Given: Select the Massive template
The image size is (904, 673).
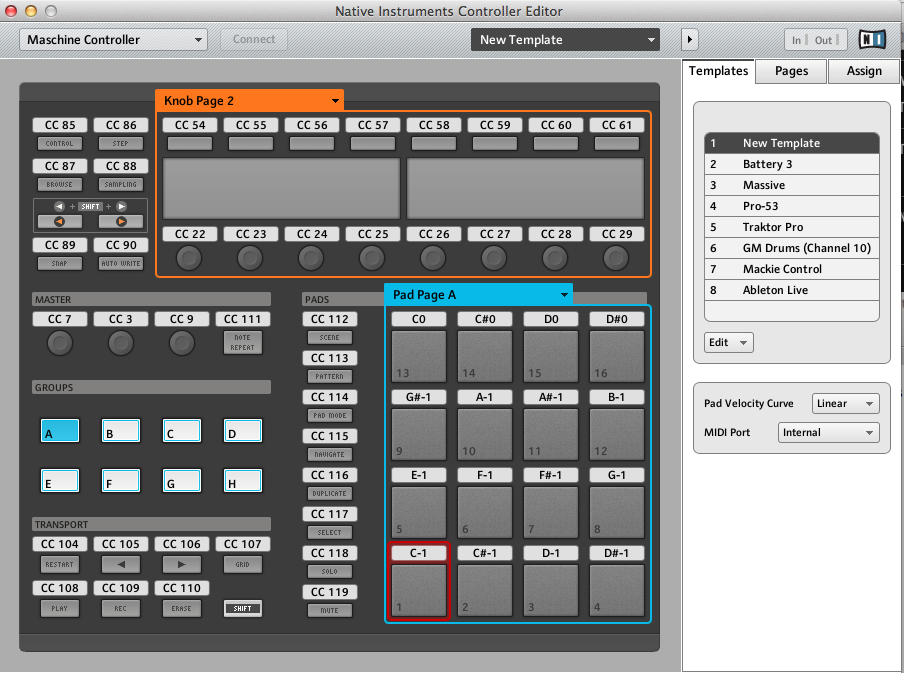Looking at the screenshot, I should (x=792, y=185).
